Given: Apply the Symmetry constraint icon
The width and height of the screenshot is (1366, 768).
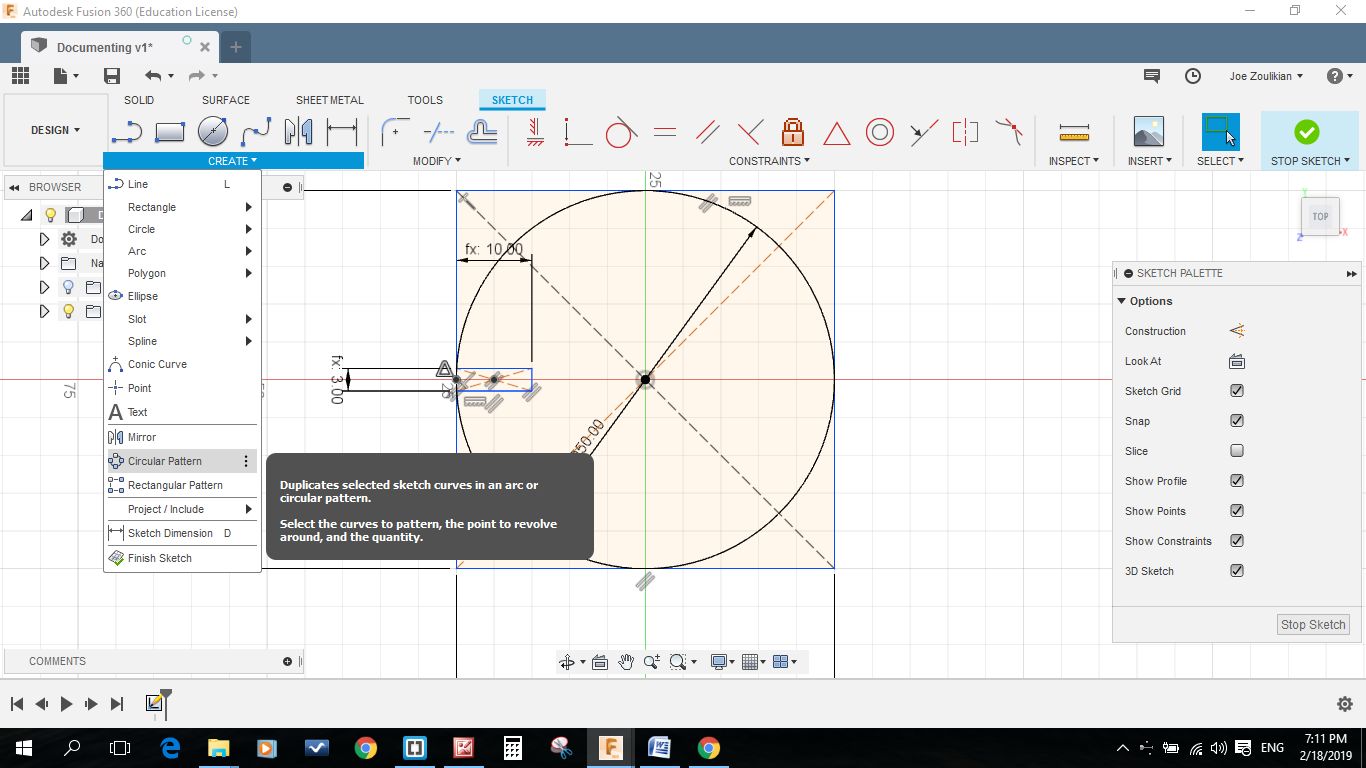Looking at the screenshot, I should coord(966,131).
